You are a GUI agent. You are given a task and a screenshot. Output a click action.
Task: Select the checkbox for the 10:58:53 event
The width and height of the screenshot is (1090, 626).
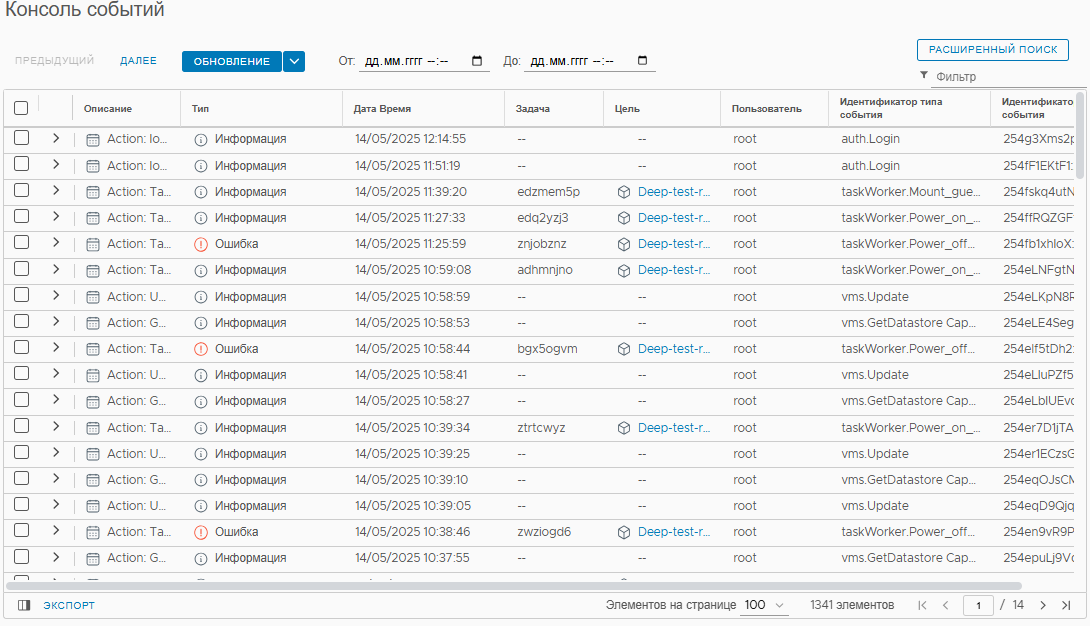click(x=22, y=321)
